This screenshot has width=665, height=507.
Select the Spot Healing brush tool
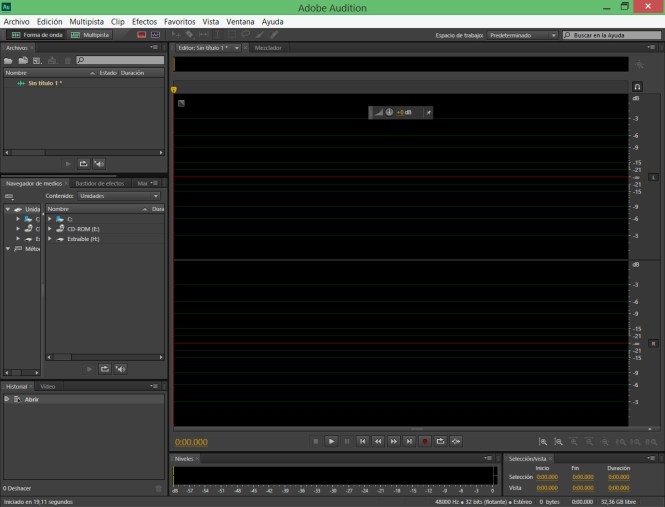pos(274,35)
